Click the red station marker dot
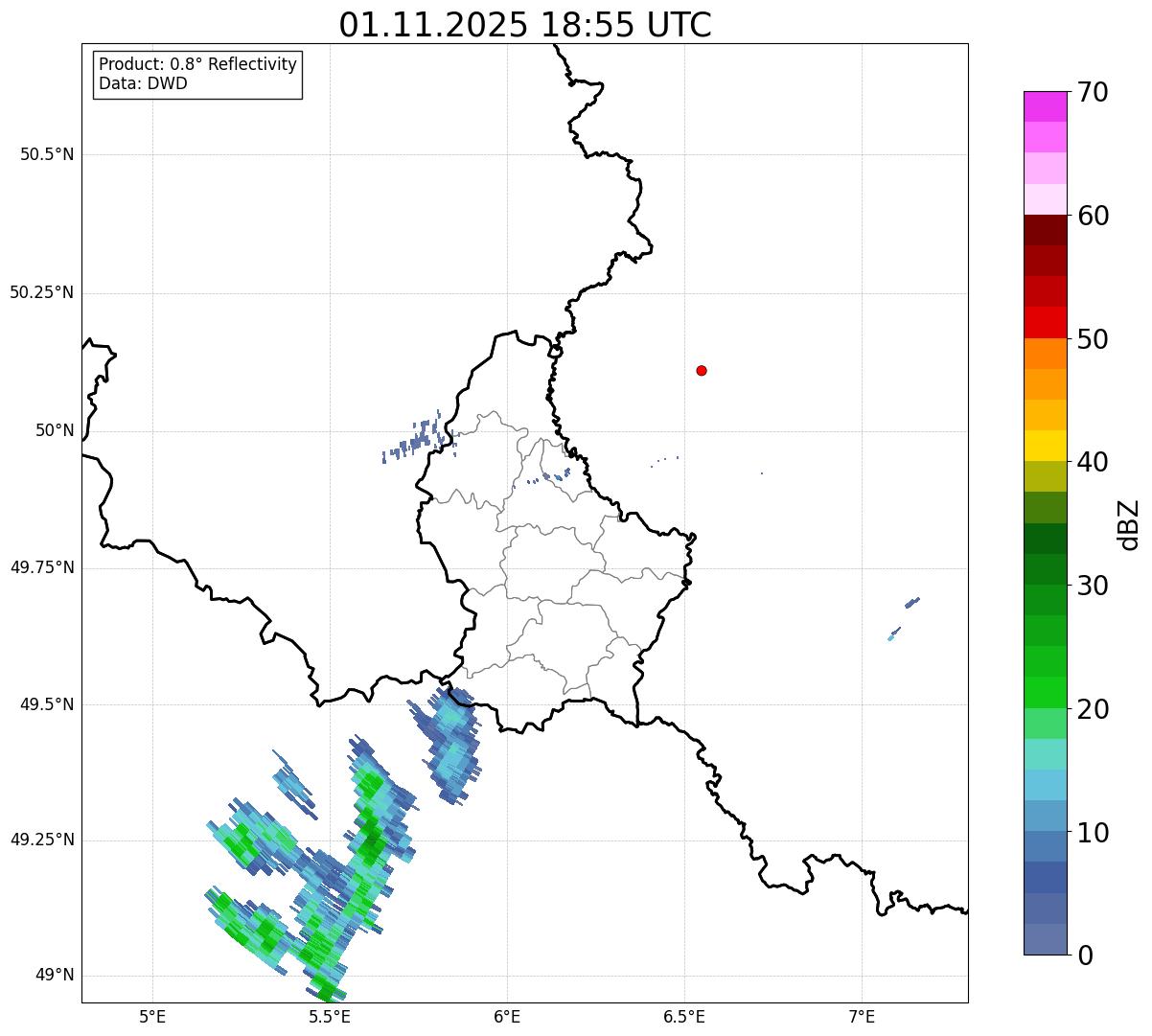This screenshot has height=1036, width=1152. pos(702,370)
